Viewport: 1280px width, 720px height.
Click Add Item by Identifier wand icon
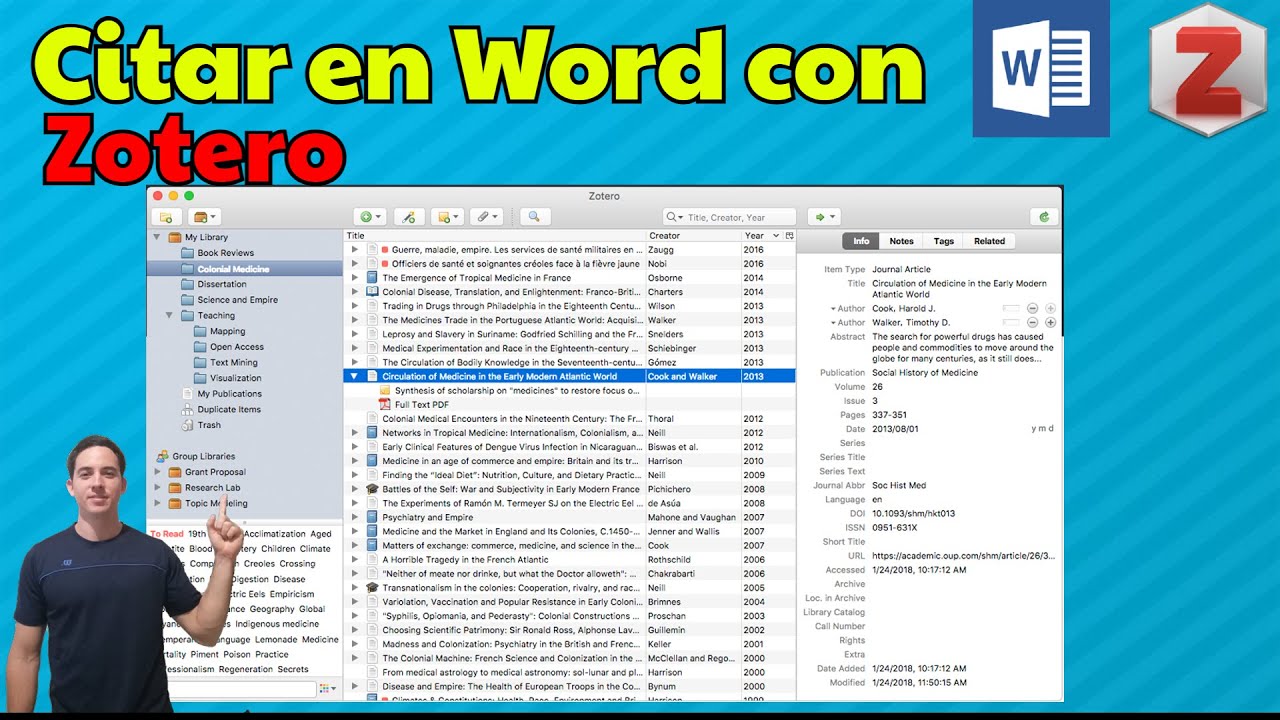coord(408,216)
